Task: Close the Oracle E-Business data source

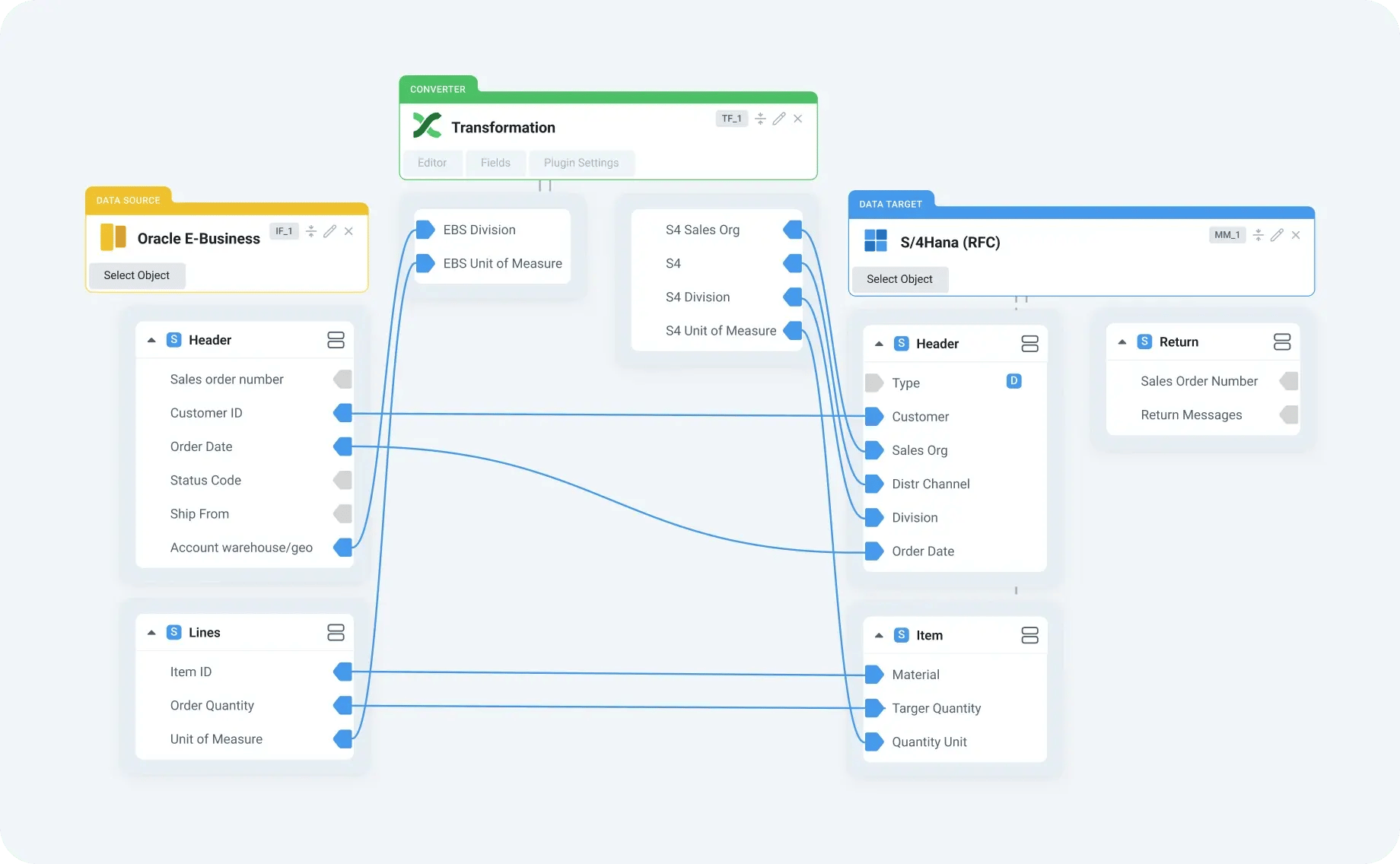Action: (348, 231)
